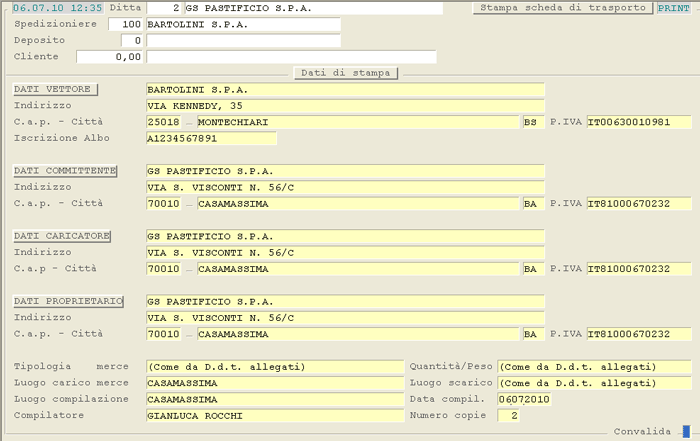Image resolution: width=700 pixels, height=441 pixels.
Task: Click the caricatore Indirizzo field
Action: pos(345,253)
